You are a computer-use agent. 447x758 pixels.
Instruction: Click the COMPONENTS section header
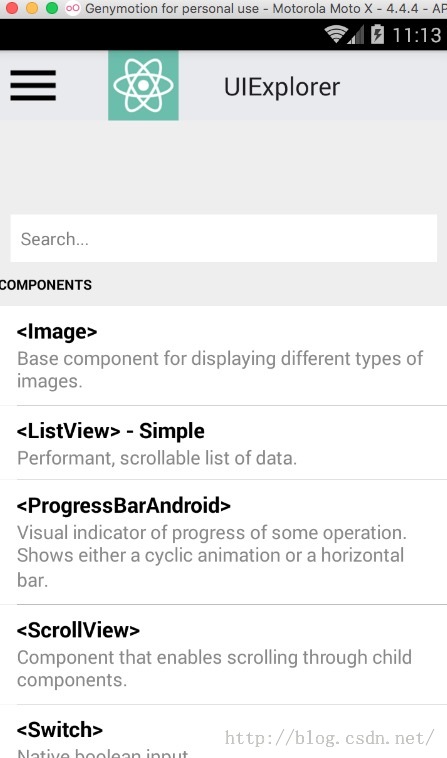[x=45, y=285]
